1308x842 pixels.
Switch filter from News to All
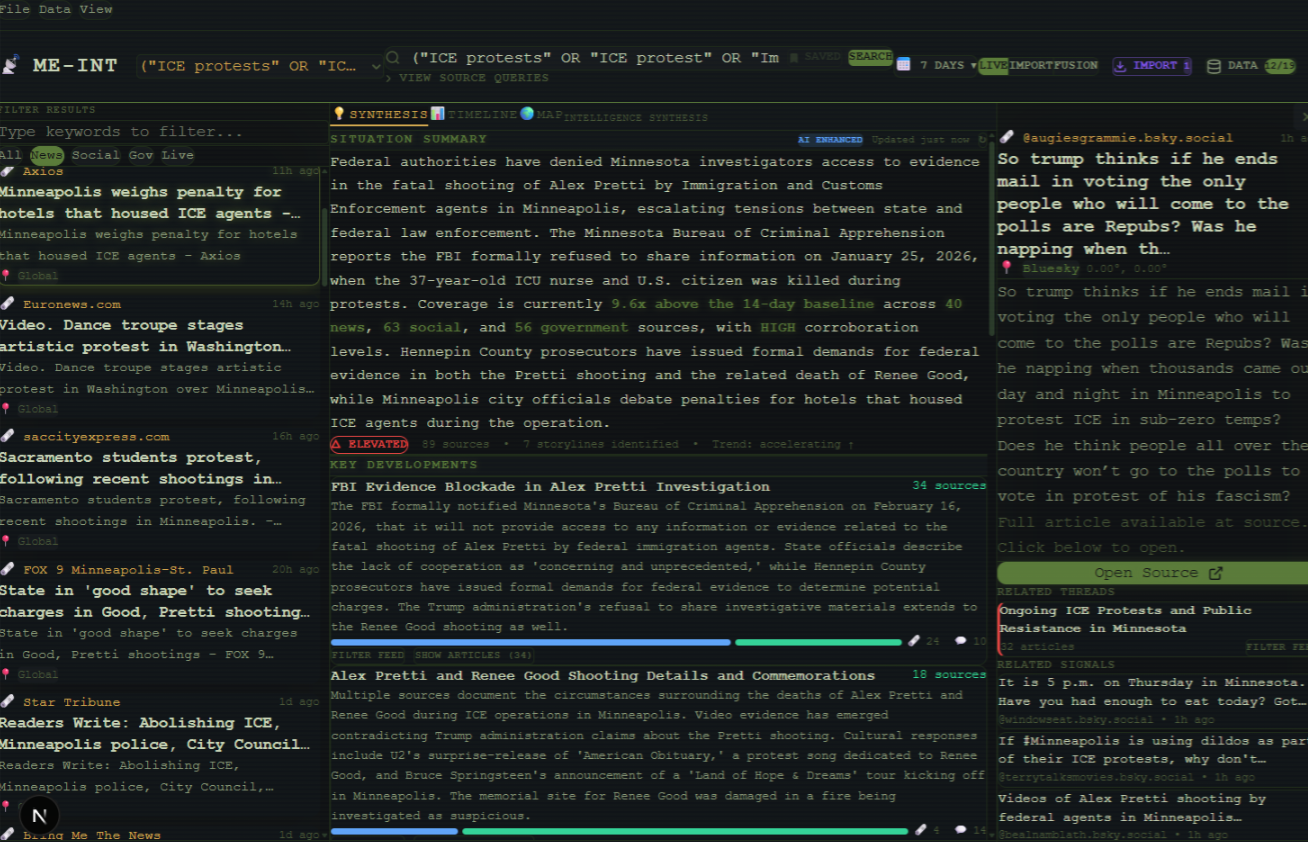(9, 155)
